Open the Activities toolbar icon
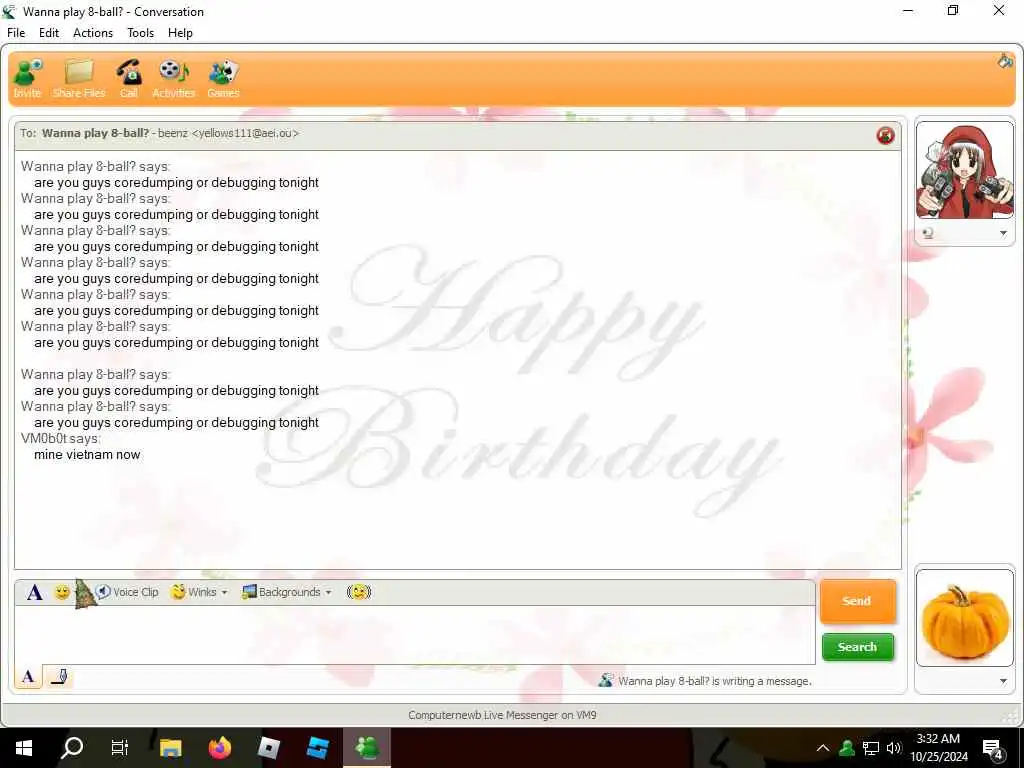Image resolution: width=1024 pixels, height=768 pixels. point(174,78)
